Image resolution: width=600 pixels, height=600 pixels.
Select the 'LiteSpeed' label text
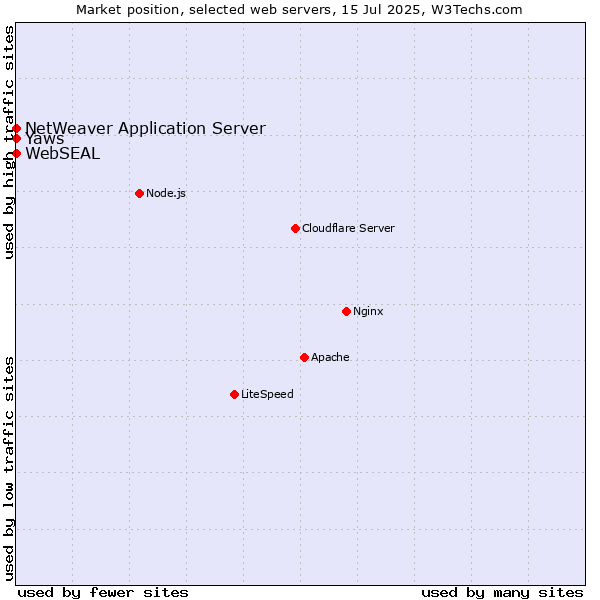tap(267, 394)
